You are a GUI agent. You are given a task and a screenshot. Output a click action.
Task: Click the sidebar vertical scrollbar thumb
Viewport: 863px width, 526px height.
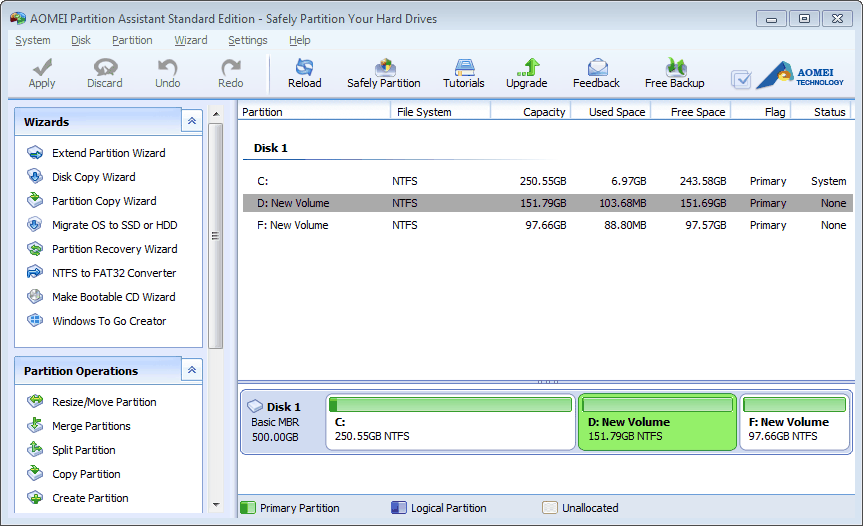tap(216, 236)
